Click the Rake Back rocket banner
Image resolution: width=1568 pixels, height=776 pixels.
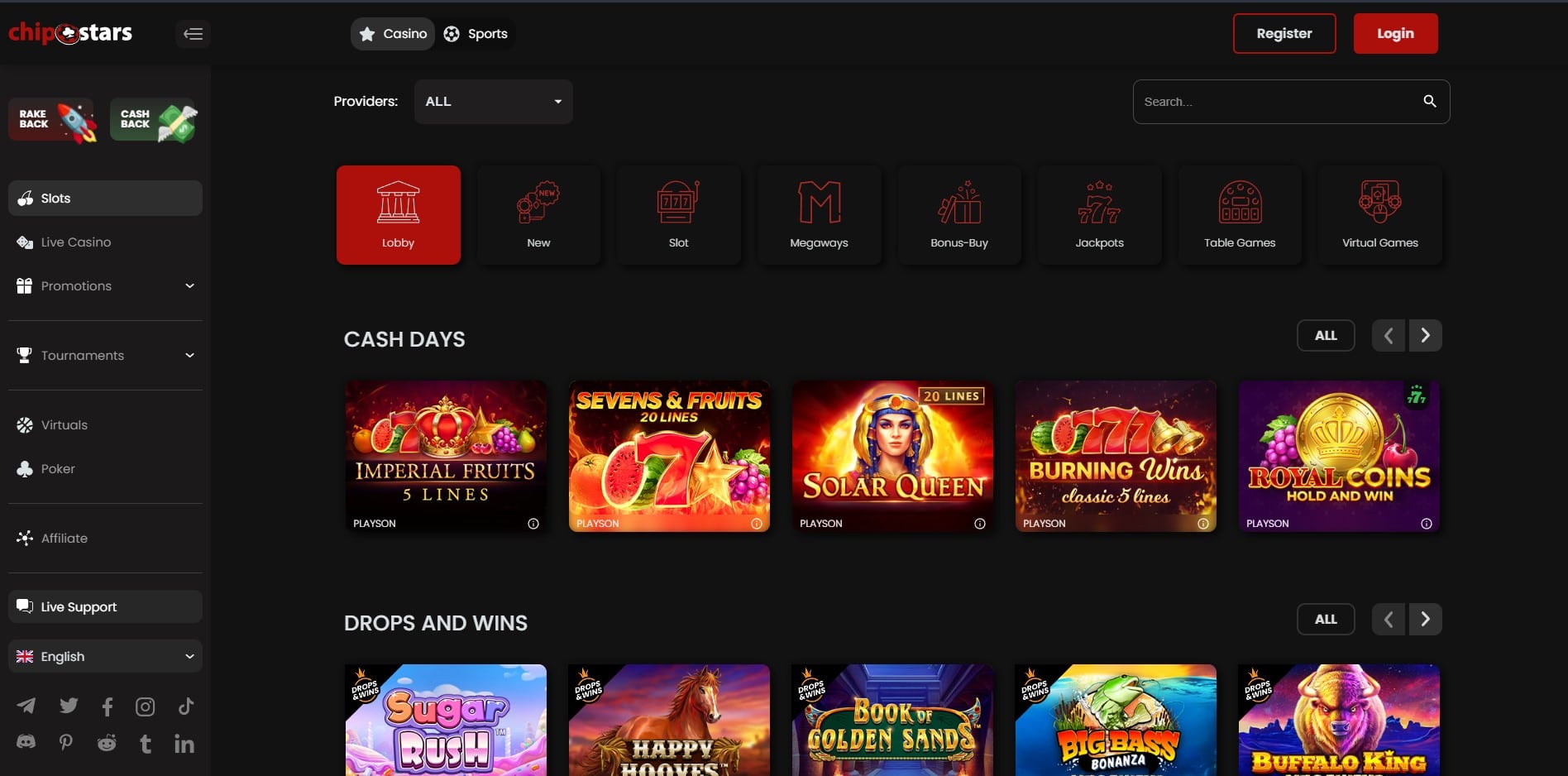(x=54, y=121)
